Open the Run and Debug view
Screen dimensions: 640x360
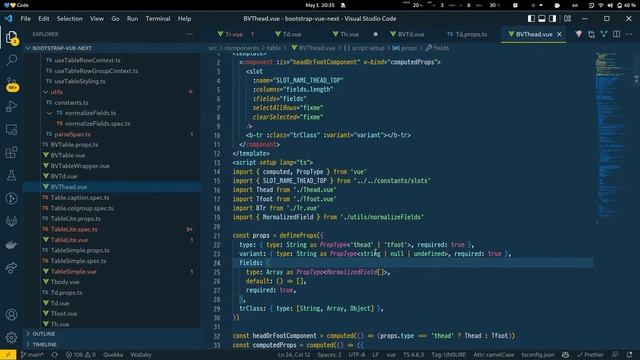point(11,107)
